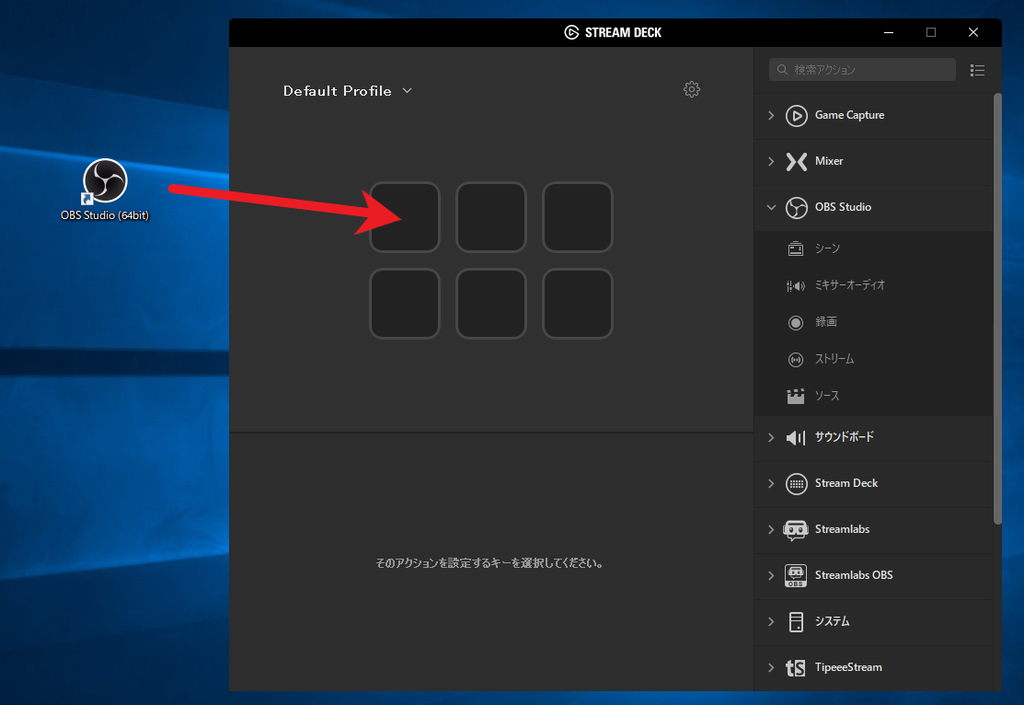Select the bottom-left Stream Deck key
This screenshot has height=705, width=1024.
click(x=405, y=304)
